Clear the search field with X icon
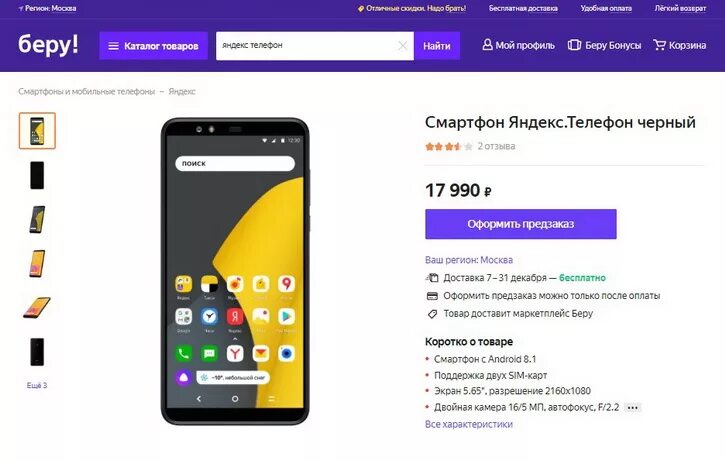Screen dimensions: 725x461 coord(403,46)
